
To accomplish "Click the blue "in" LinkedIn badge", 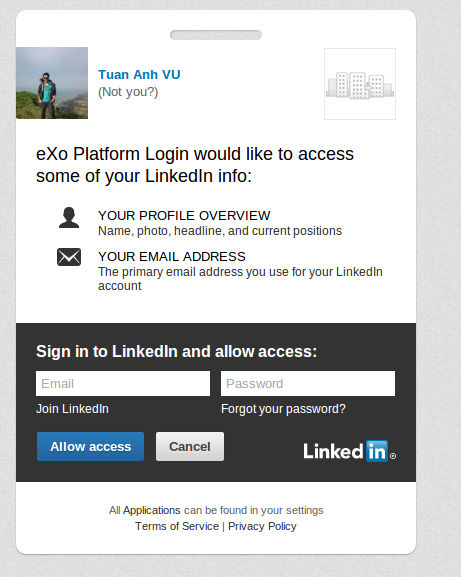I will pos(377,451).
